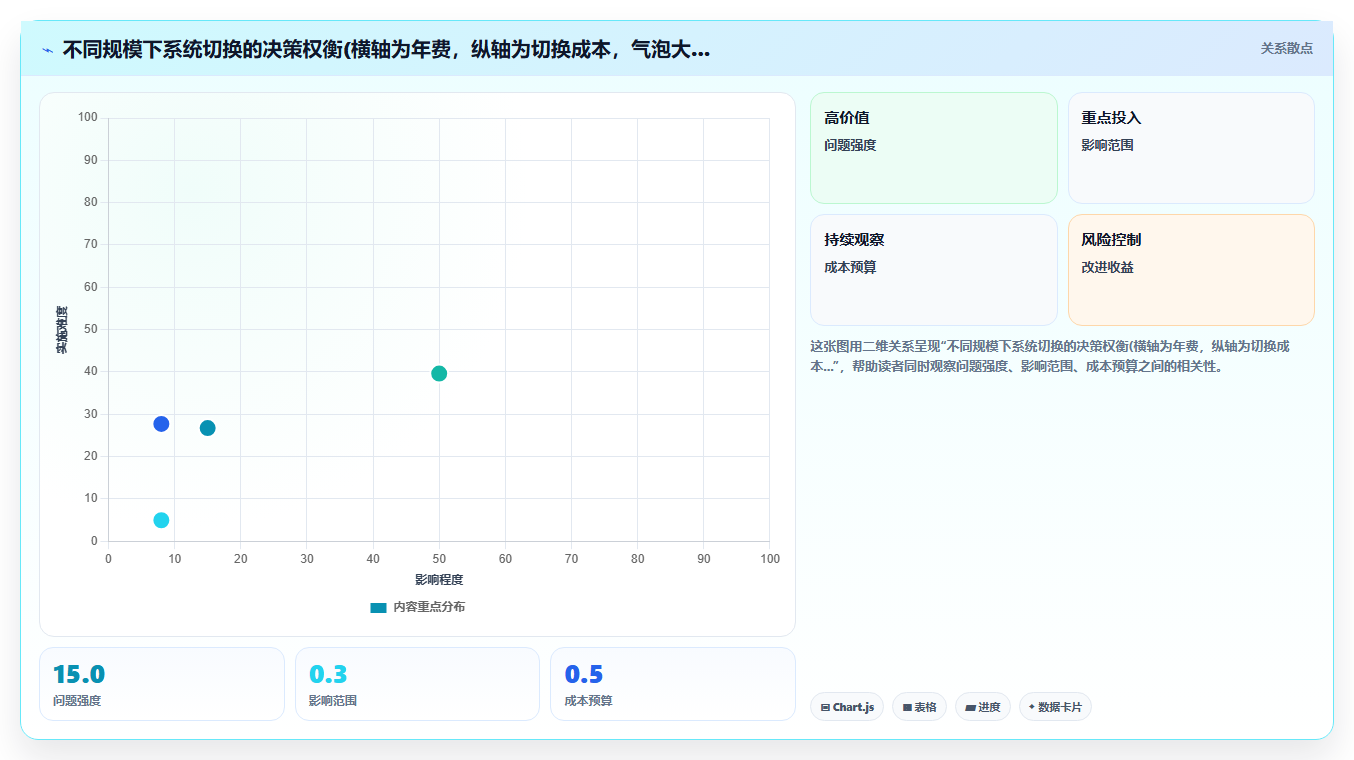Toggle the 内容重点分布 legend entry

417,607
